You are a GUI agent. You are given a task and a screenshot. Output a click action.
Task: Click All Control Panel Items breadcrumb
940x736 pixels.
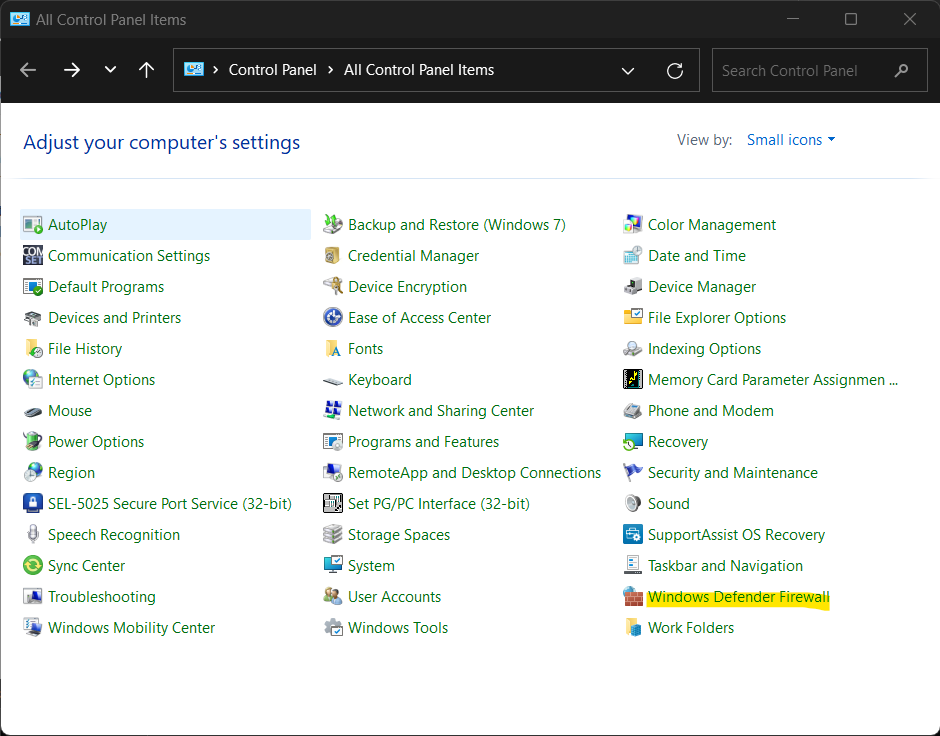coord(419,70)
